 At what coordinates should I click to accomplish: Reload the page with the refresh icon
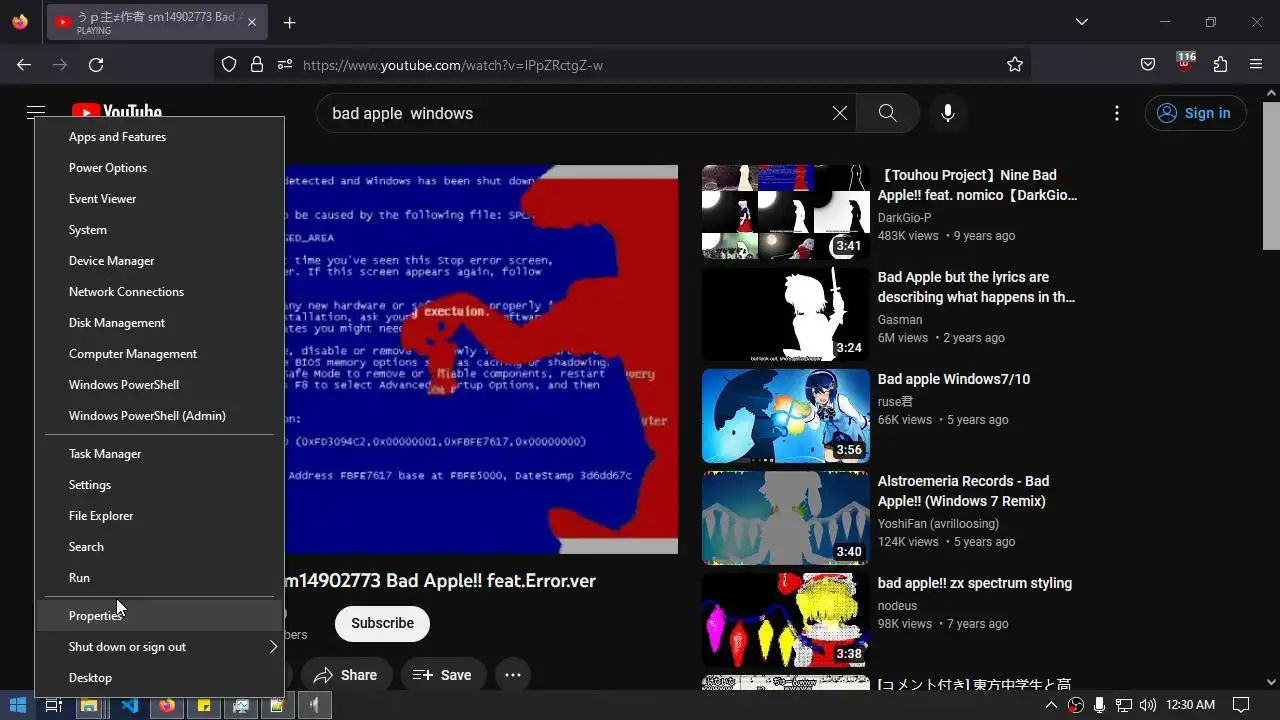[96, 65]
